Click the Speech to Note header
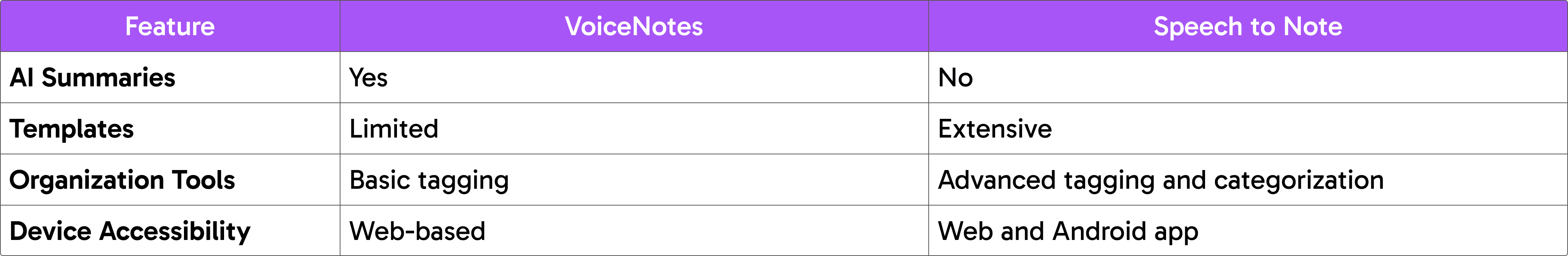The width and height of the screenshot is (1568, 256). pos(1247,27)
